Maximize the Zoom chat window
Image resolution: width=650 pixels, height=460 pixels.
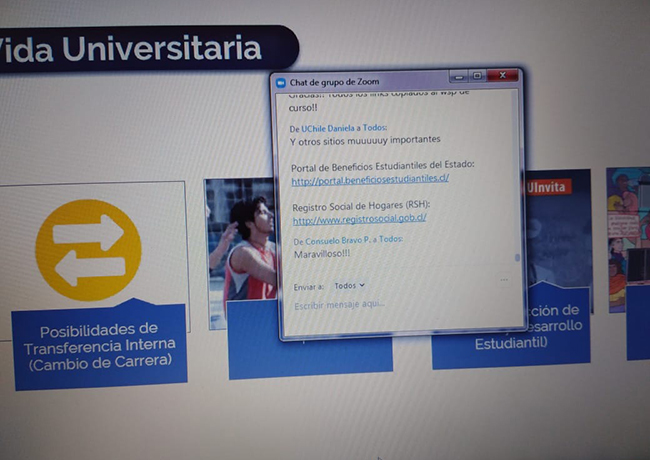point(477,76)
